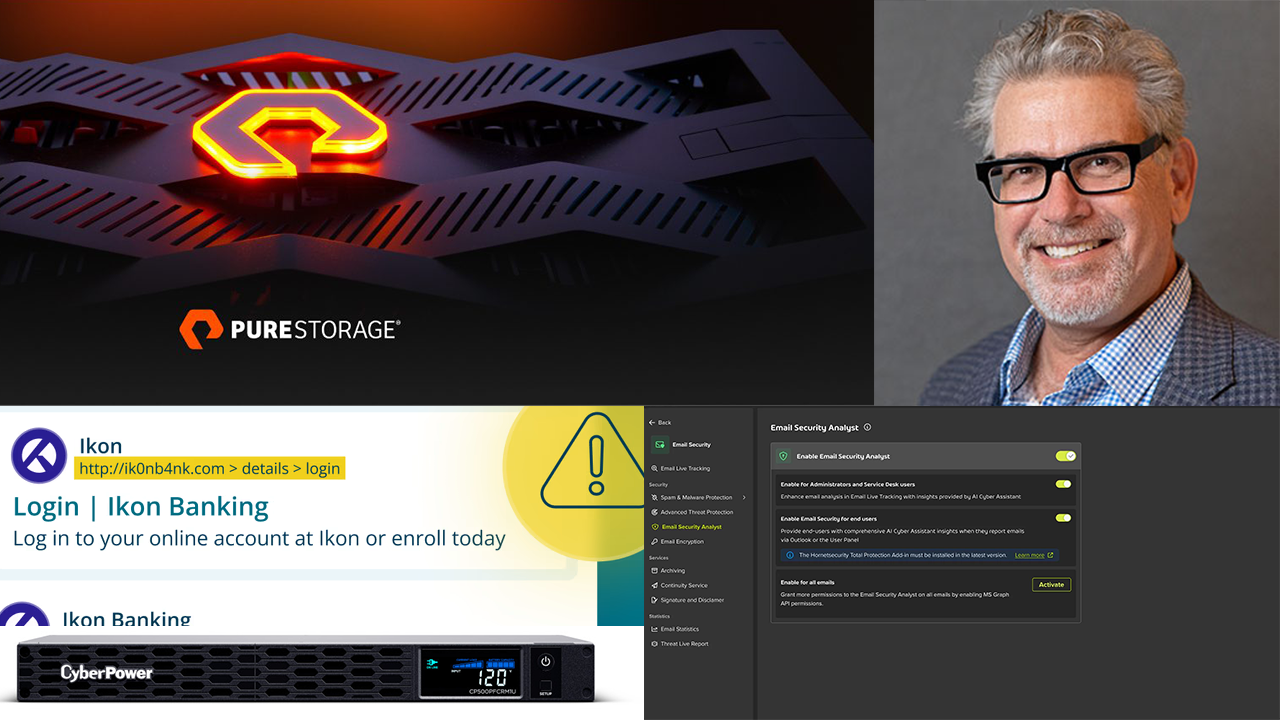Click 'Log in to your online account' description
The height and width of the screenshot is (720, 1280).
(259, 538)
